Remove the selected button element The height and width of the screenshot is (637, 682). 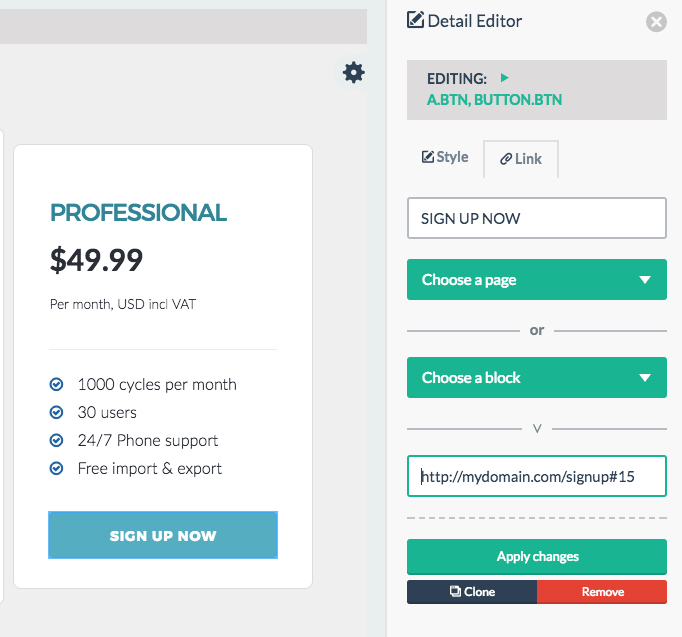[x=602, y=592]
